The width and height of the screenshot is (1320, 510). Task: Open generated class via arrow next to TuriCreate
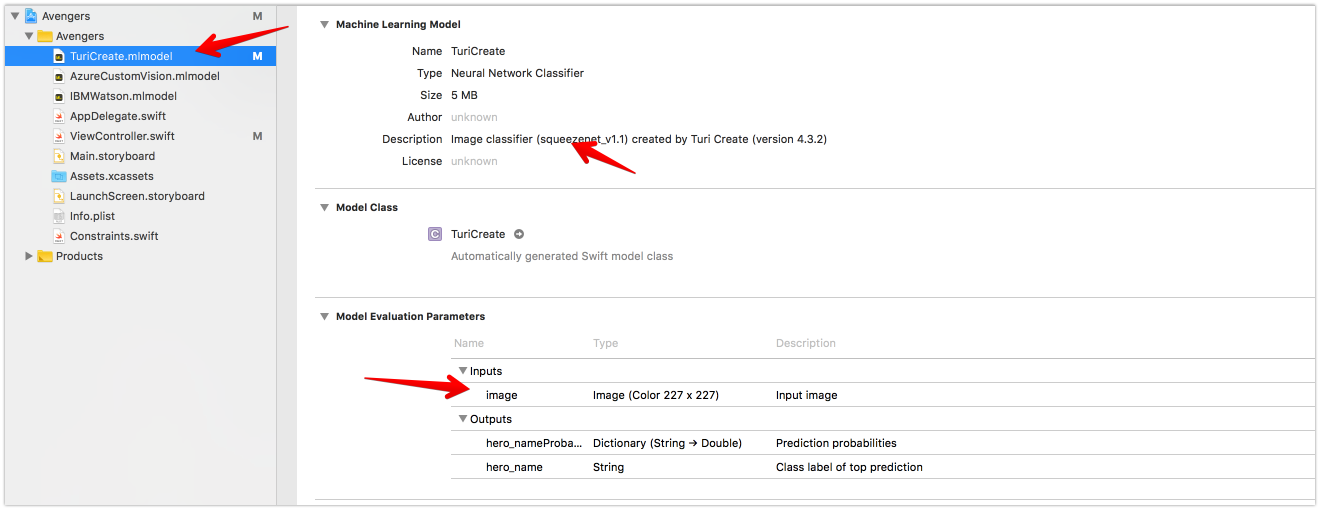(x=519, y=234)
